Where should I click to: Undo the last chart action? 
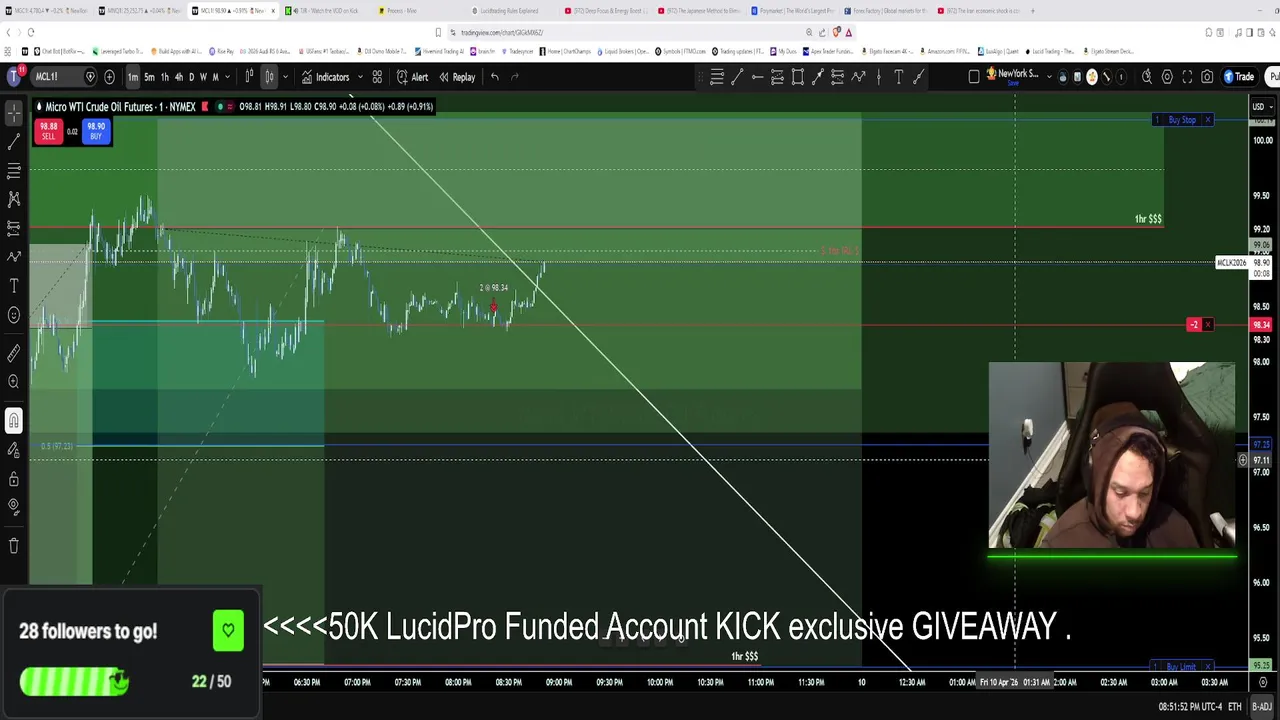[494, 77]
